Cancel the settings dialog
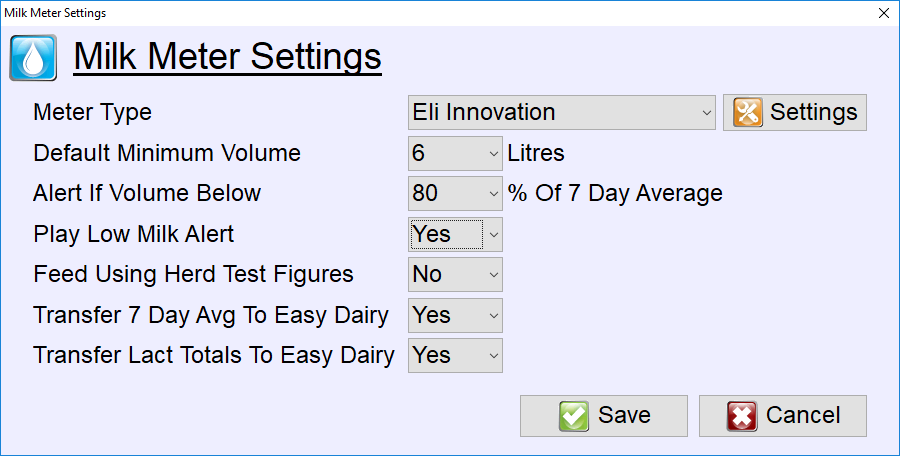 pos(783,416)
